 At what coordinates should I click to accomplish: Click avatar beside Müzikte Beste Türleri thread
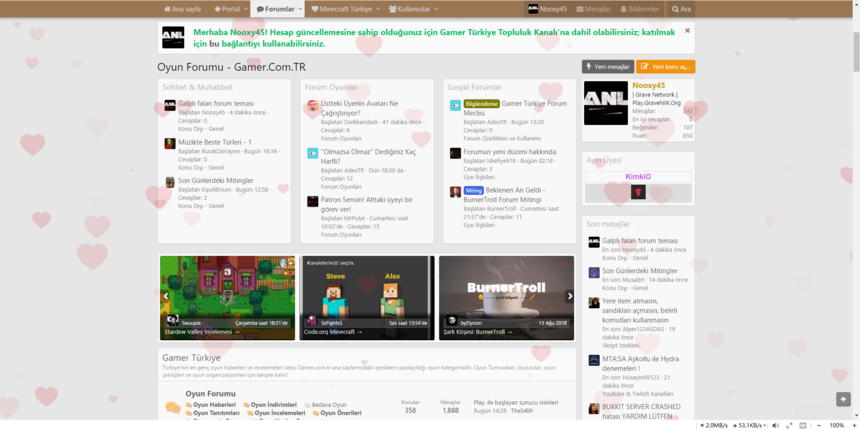coord(170,144)
